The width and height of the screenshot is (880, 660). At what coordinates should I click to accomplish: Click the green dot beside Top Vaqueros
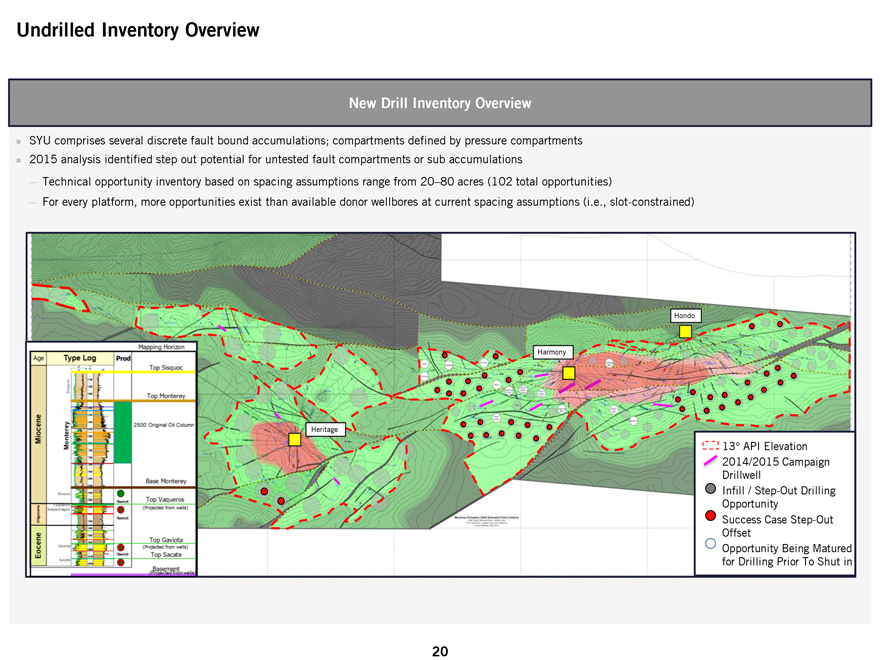tap(121, 493)
